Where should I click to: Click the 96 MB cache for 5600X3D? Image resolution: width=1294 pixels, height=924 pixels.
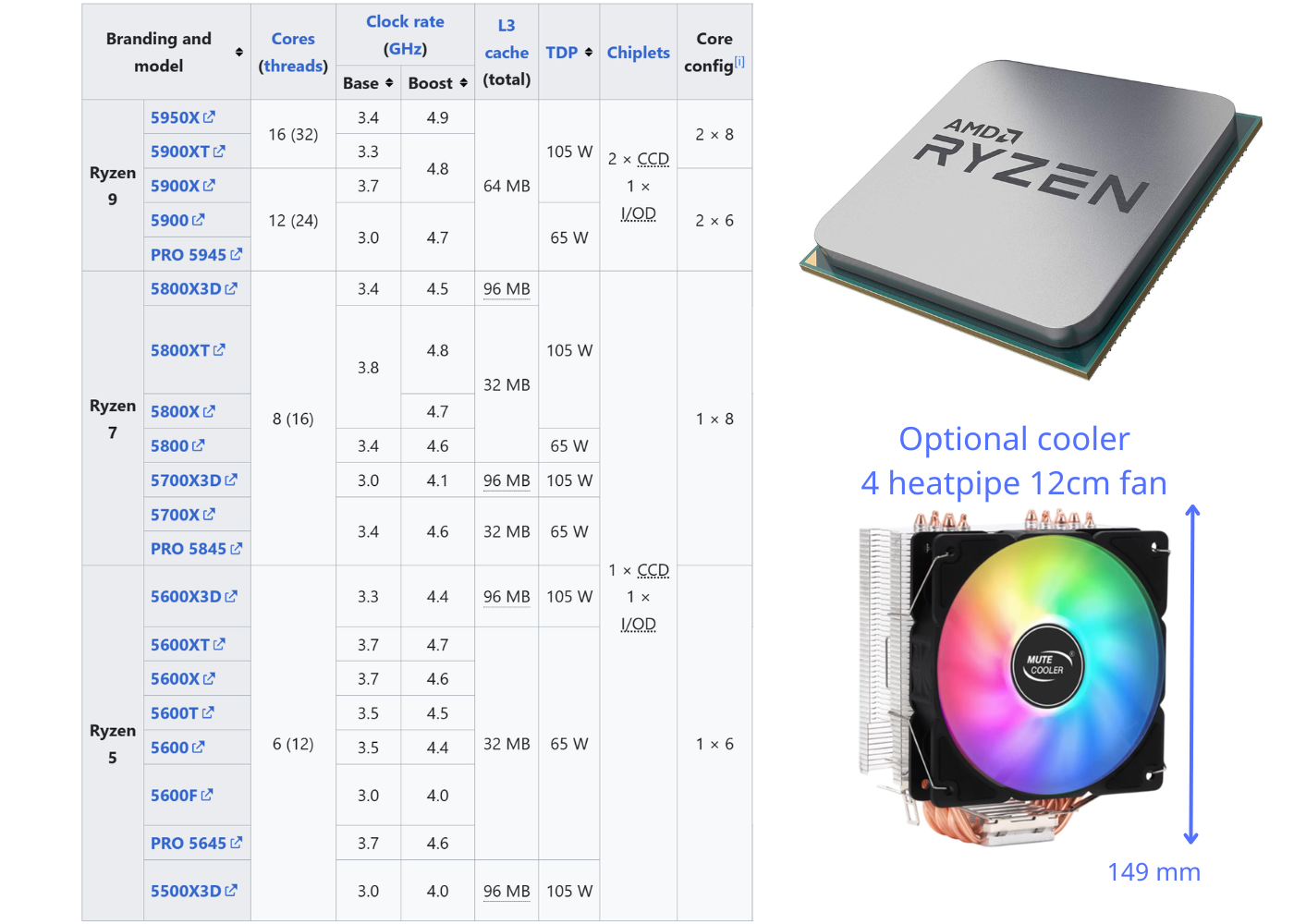[507, 597]
